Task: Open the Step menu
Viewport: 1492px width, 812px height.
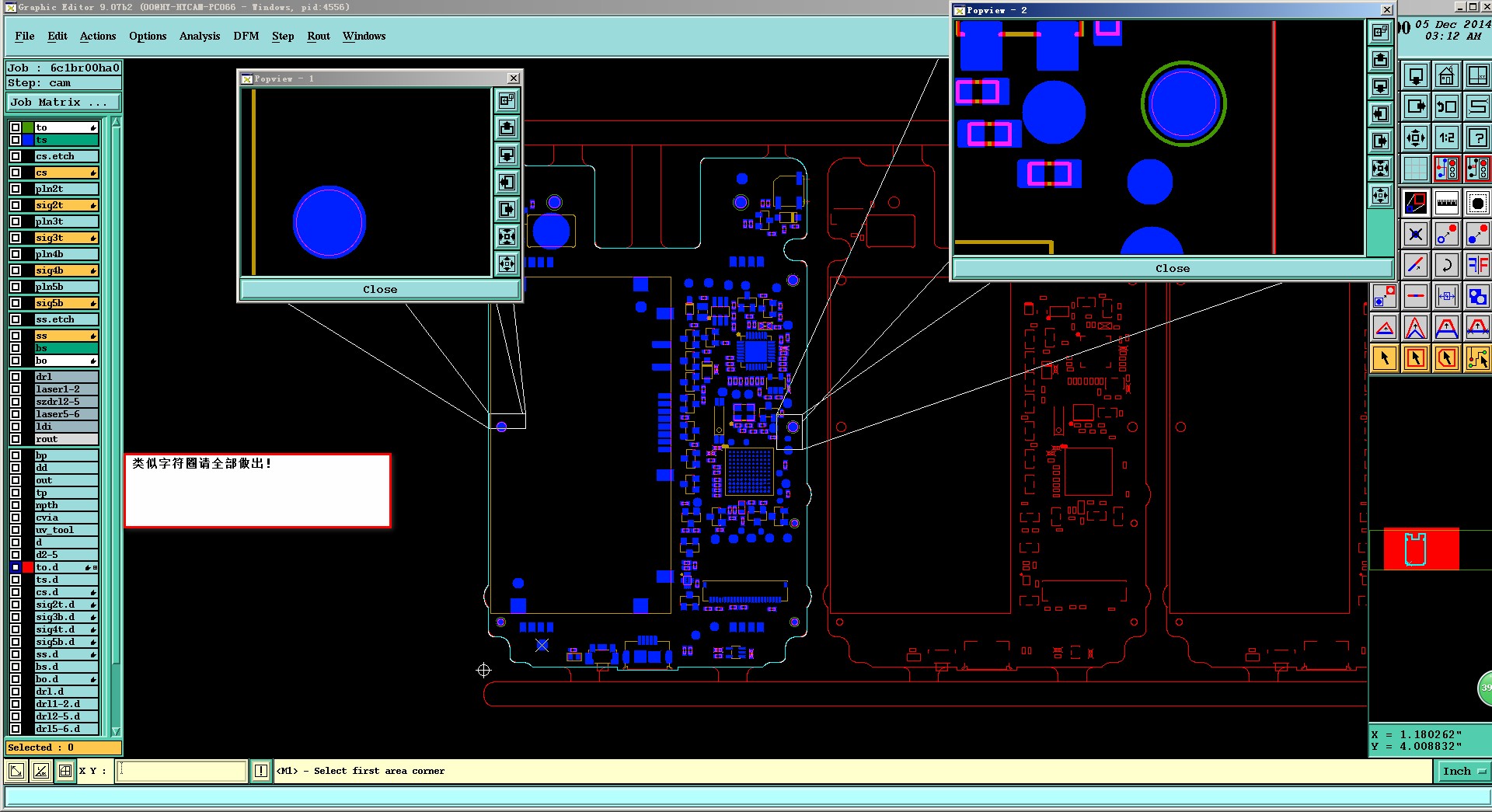Action: click(283, 36)
